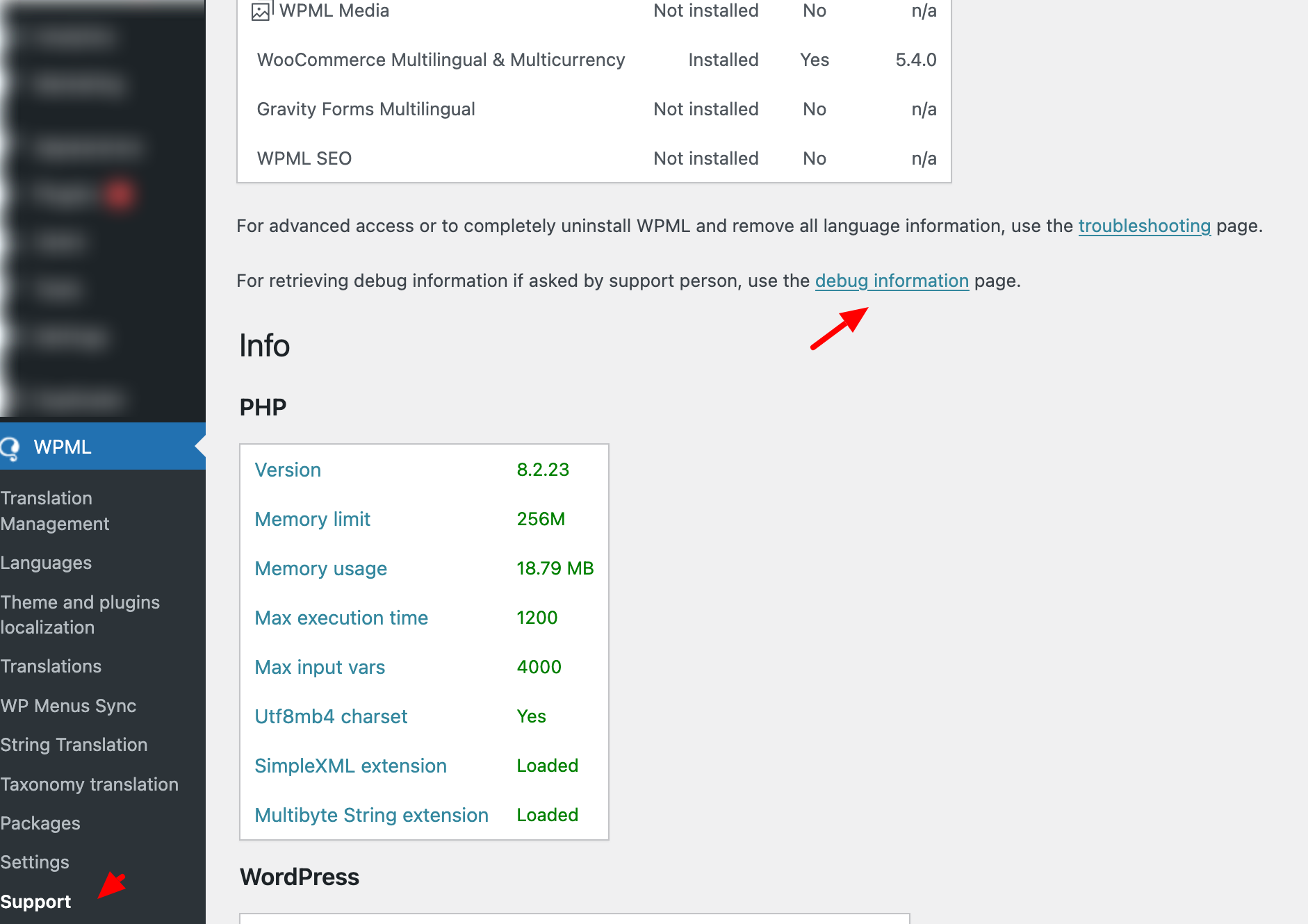Open WP Menus Sync
This screenshot has height=924, width=1308.
coord(68,706)
